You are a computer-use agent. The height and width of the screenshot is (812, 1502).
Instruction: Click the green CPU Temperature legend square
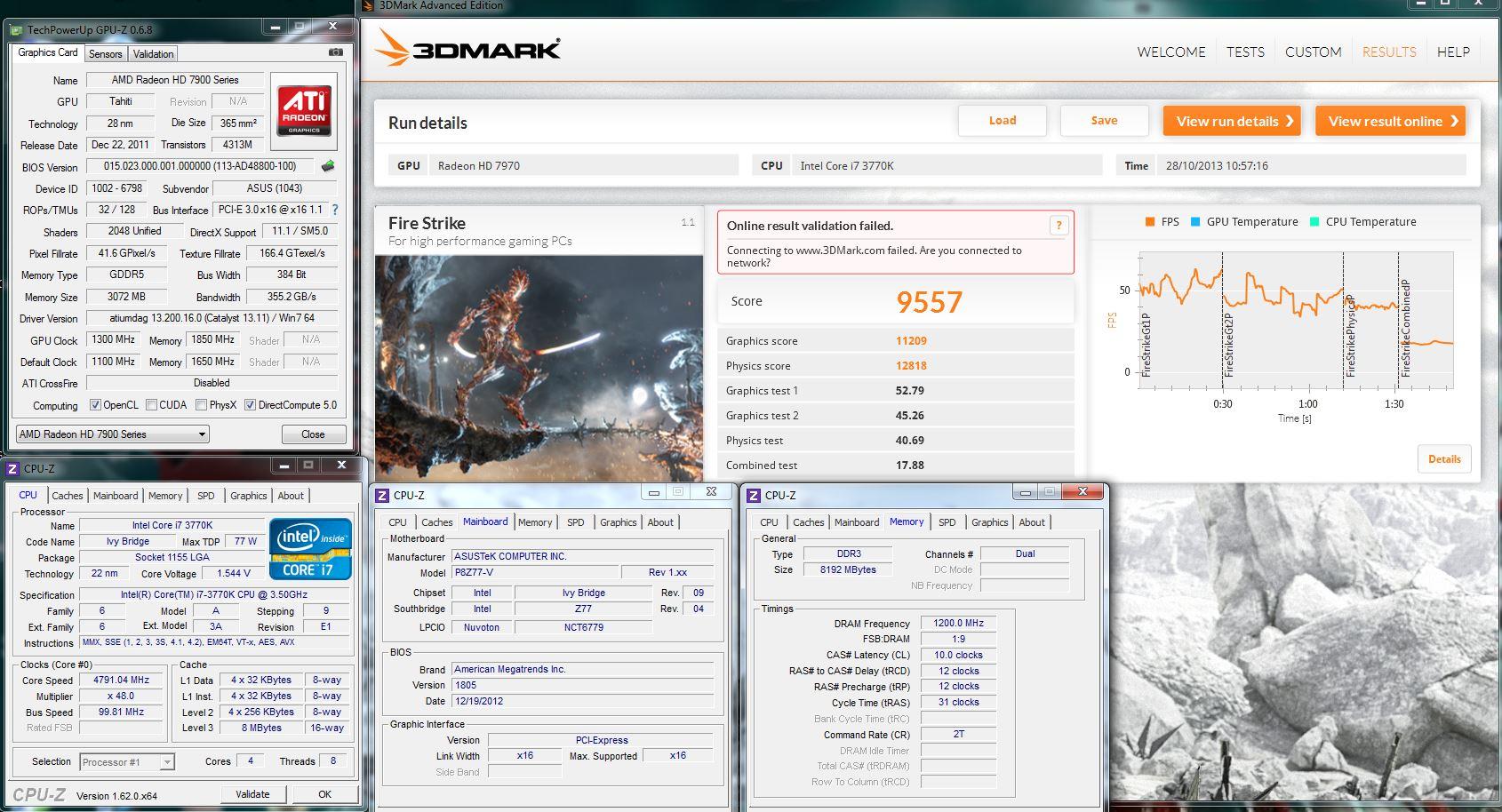tap(1314, 222)
